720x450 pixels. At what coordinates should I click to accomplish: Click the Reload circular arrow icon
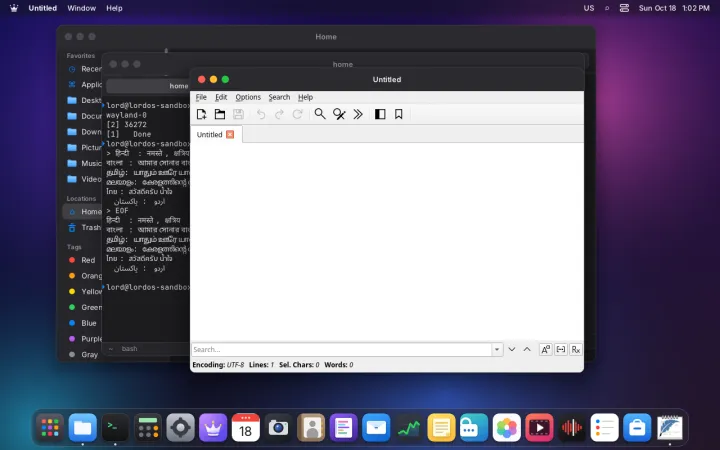(x=298, y=114)
